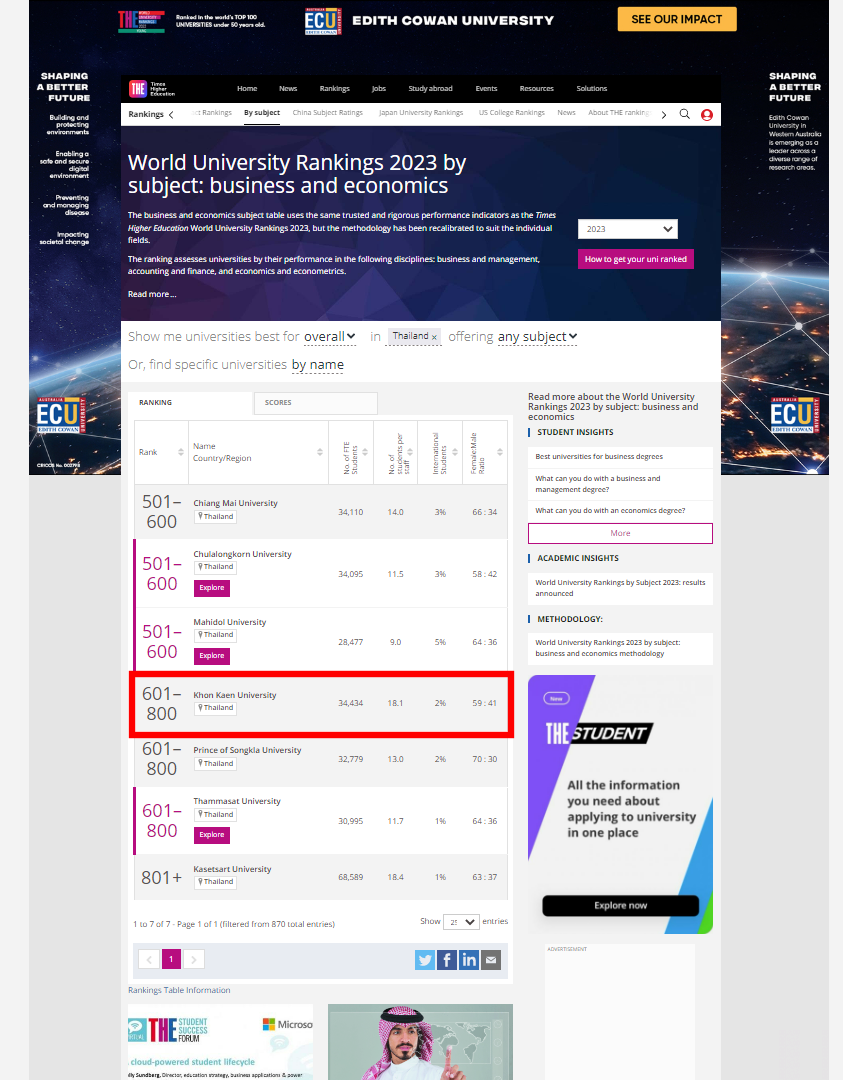Screen dimensions: 843x1080
Task: Open THE Student Success Forum thumbnail
Action: [220, 1041]
